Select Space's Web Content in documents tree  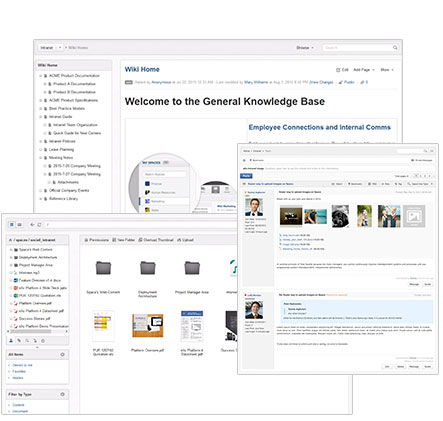[x=35, y=250]
